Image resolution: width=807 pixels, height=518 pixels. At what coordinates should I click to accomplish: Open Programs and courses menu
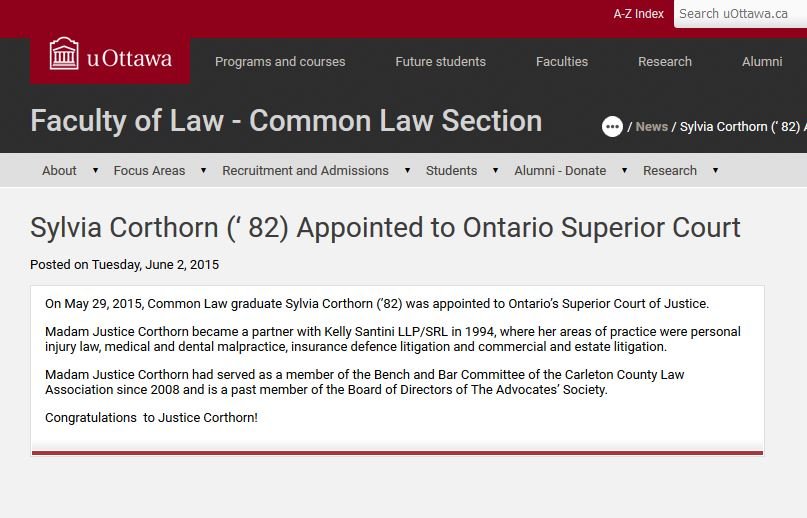(280, 62)
